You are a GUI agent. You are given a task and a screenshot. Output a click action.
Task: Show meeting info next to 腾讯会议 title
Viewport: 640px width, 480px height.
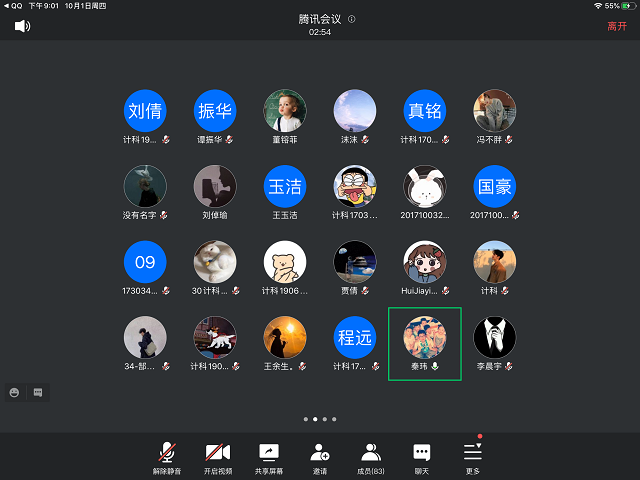[x=352, y=19]
